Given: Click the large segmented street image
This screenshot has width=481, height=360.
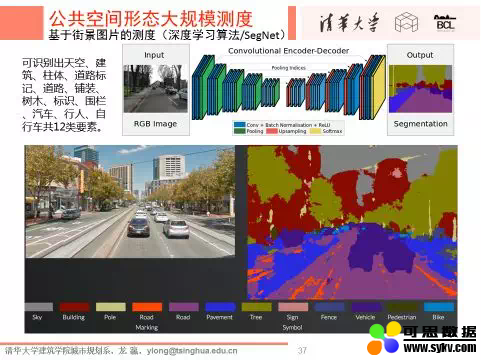Looking at the screenshot, I should (x=352, y=222).
